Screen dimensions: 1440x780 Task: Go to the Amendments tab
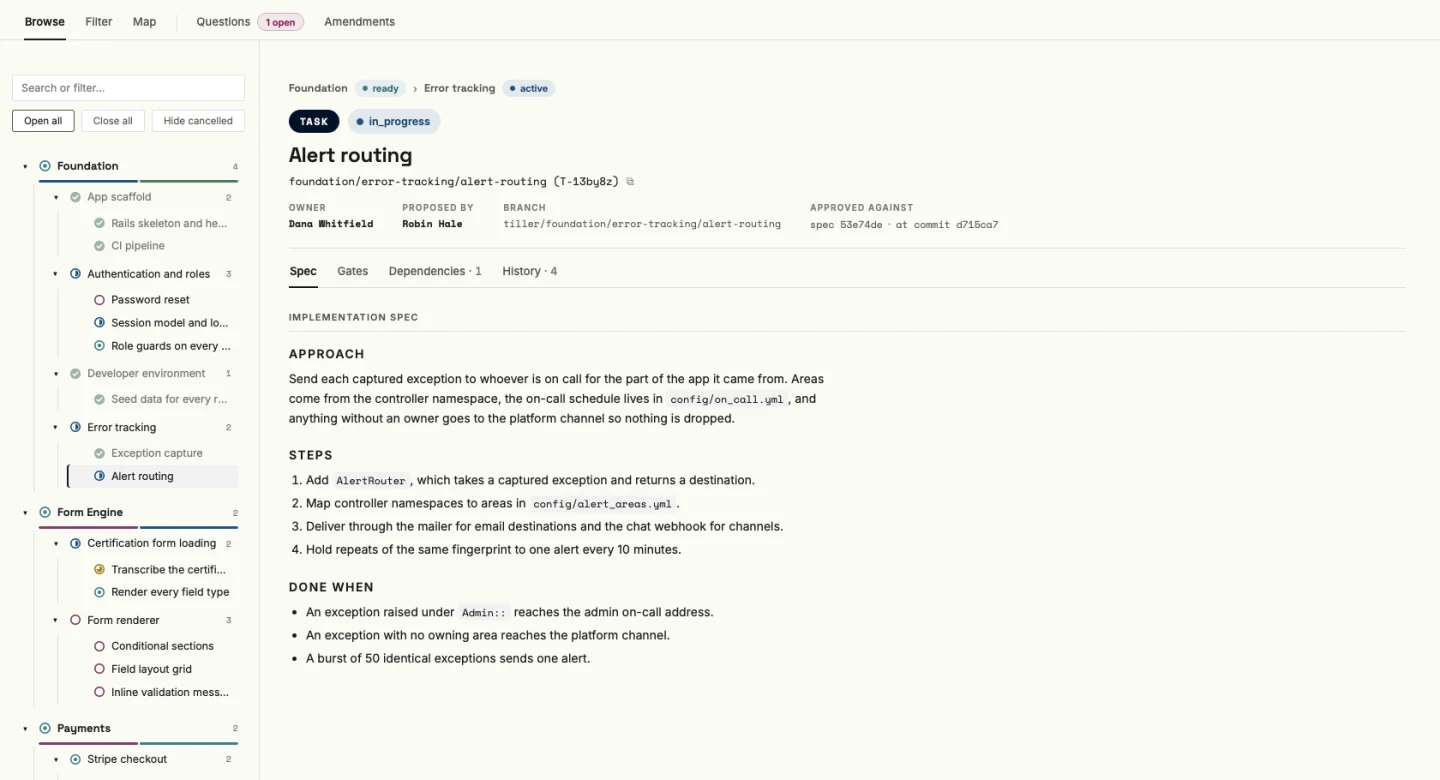pos(359,21)
